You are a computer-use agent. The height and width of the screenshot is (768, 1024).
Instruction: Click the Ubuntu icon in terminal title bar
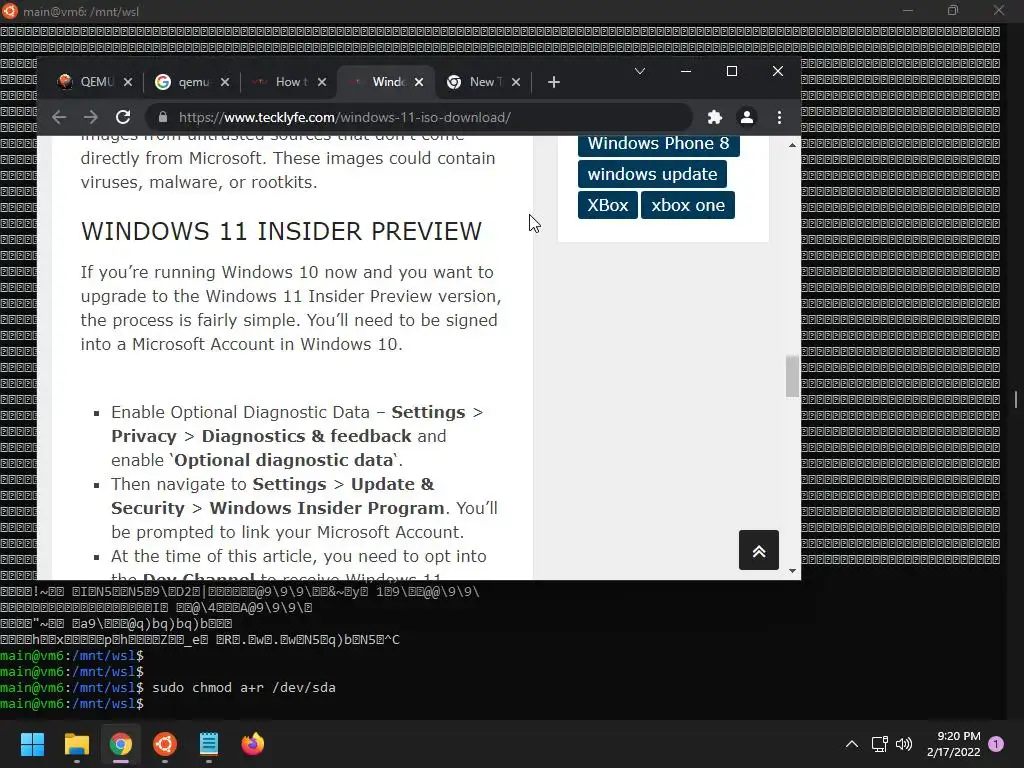click(x=10, y=11)
